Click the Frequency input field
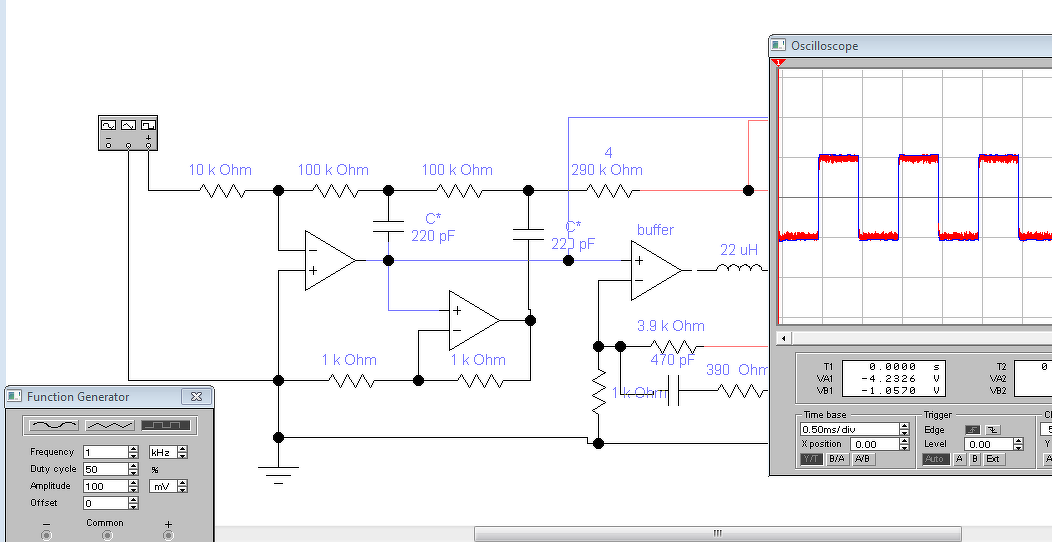1052x542 pixels. (105, 452)
